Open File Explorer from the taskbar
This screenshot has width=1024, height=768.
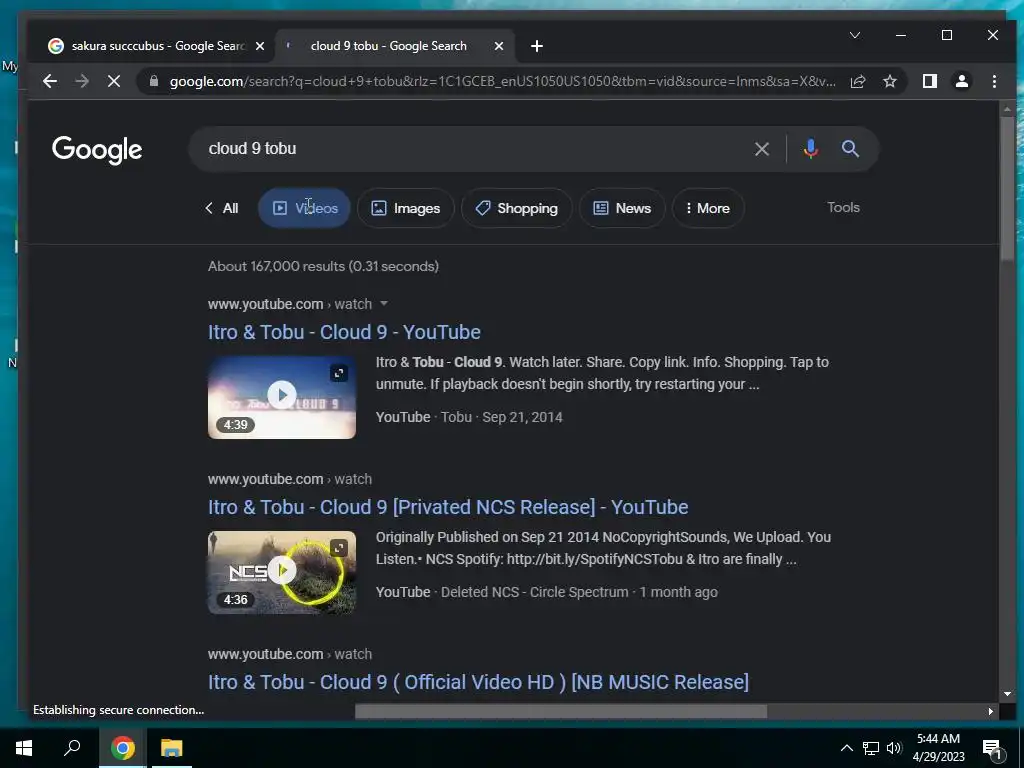coord(172,748)
